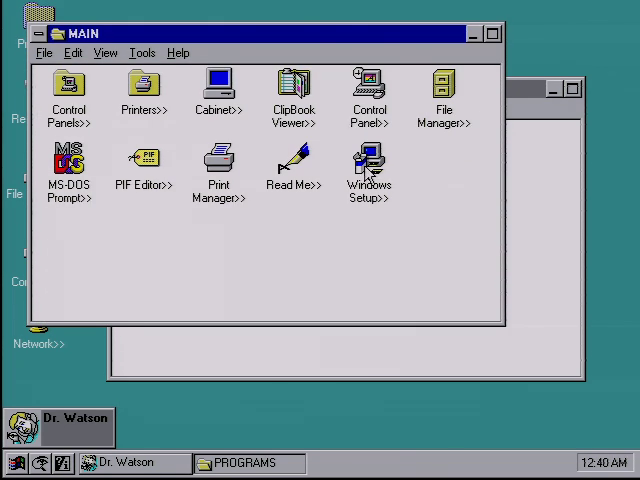Open the Printers folder icon
Screen dimensions: 640x480
point(144,84)
